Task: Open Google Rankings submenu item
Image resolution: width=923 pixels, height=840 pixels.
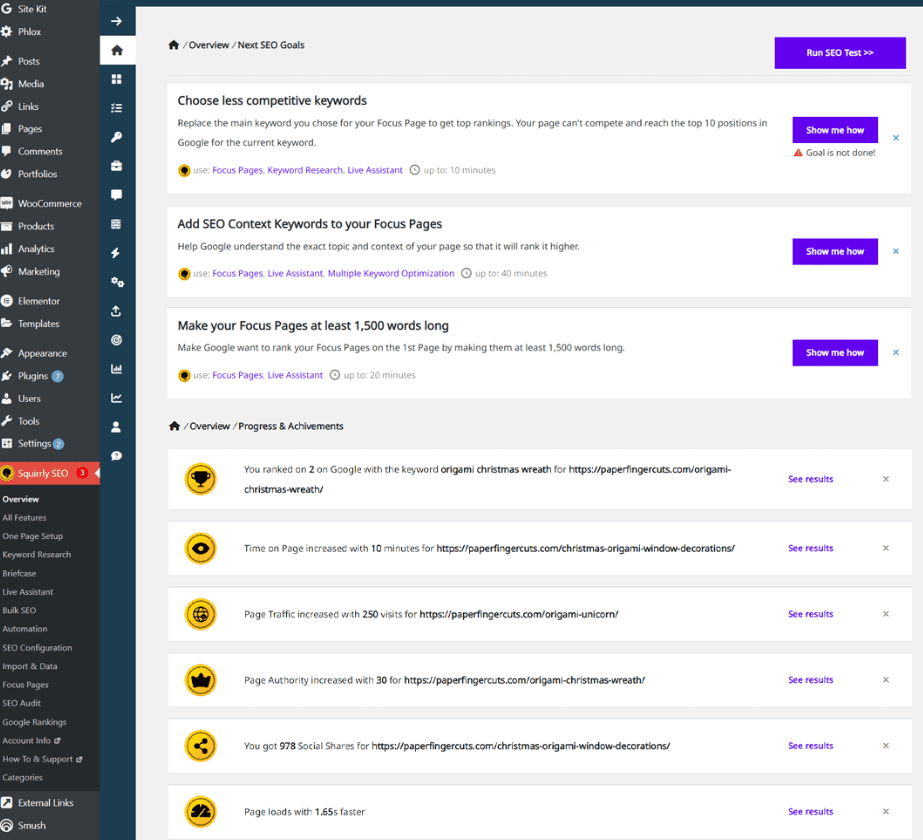Action: (34, 722)
